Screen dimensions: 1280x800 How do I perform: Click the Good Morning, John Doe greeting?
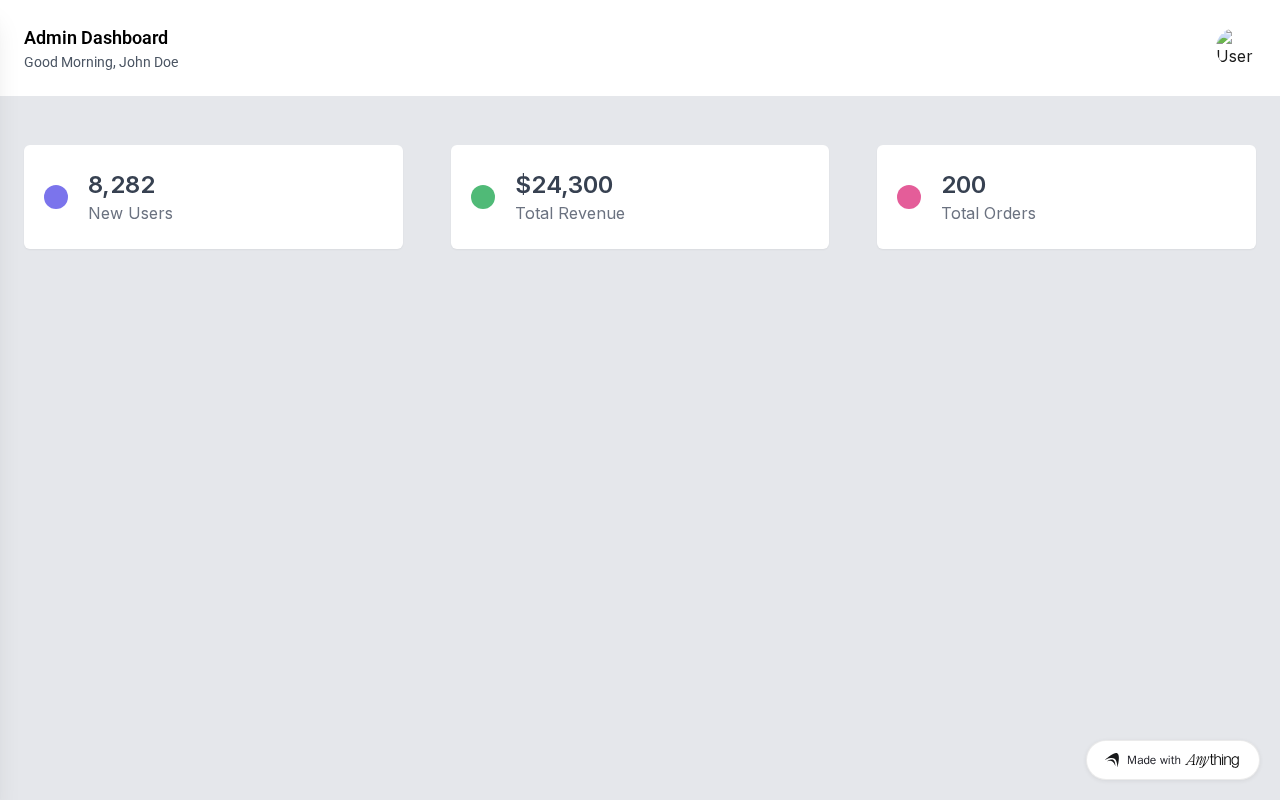click(101, 62)
